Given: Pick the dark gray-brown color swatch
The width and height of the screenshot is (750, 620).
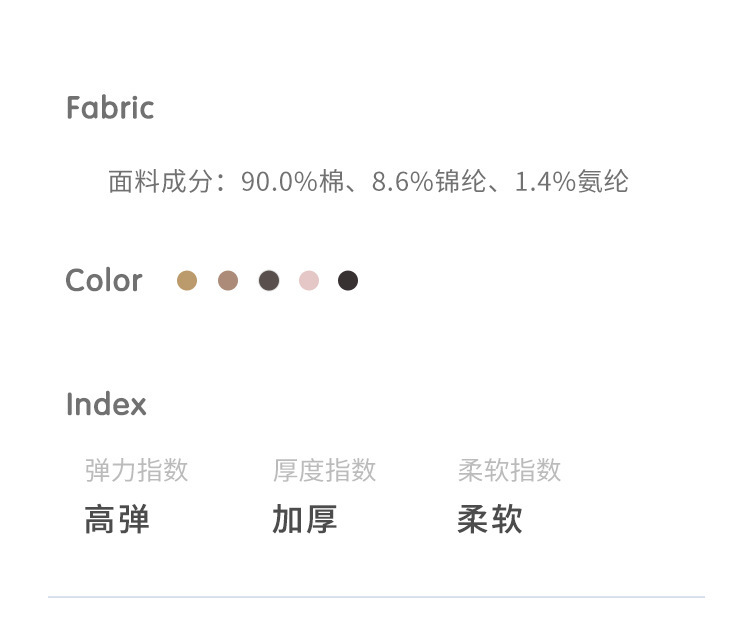Looking at the screenshot, I should point(269,281).
